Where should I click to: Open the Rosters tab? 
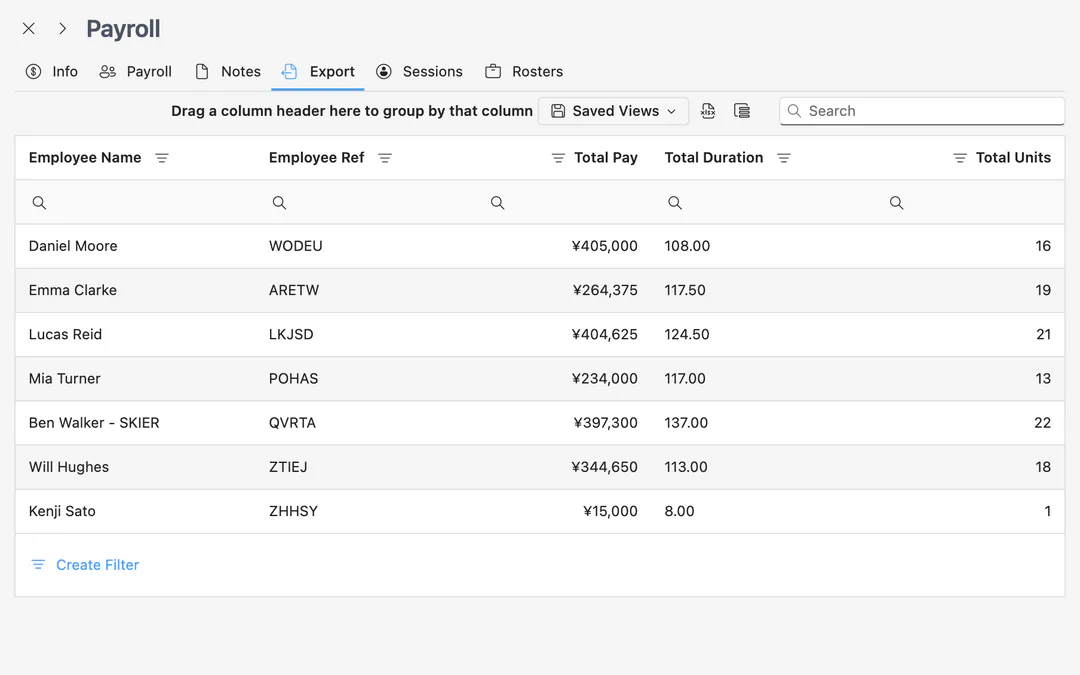coord(524,72)
